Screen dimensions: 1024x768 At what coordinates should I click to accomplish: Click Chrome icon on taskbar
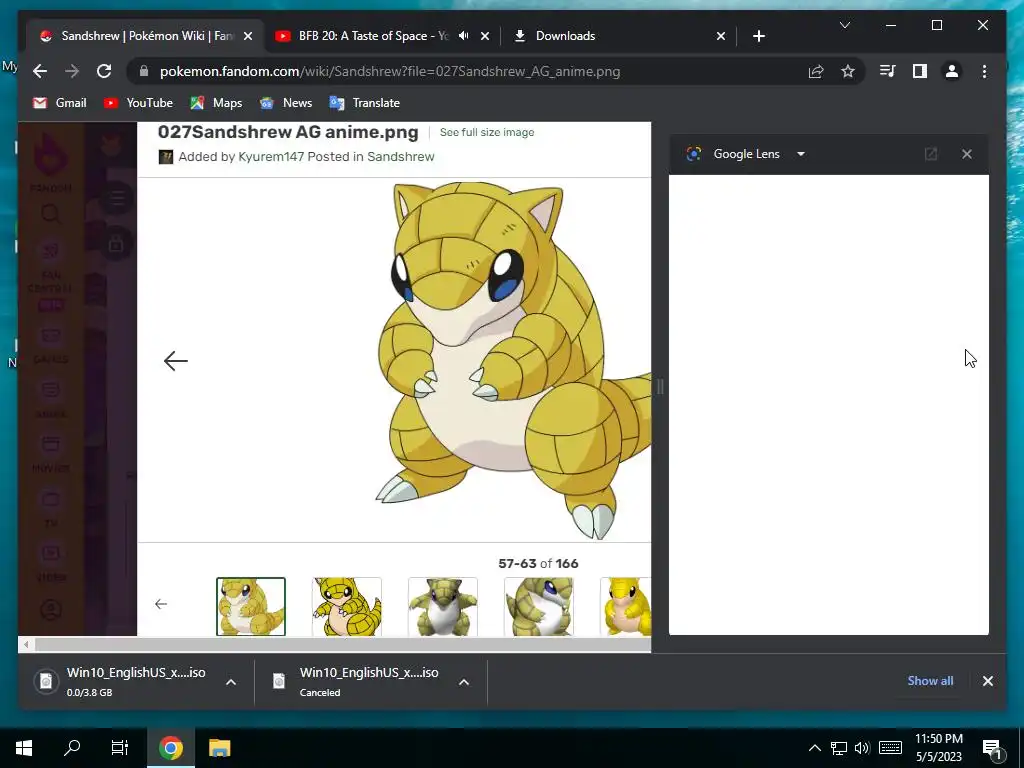[170, 748]
